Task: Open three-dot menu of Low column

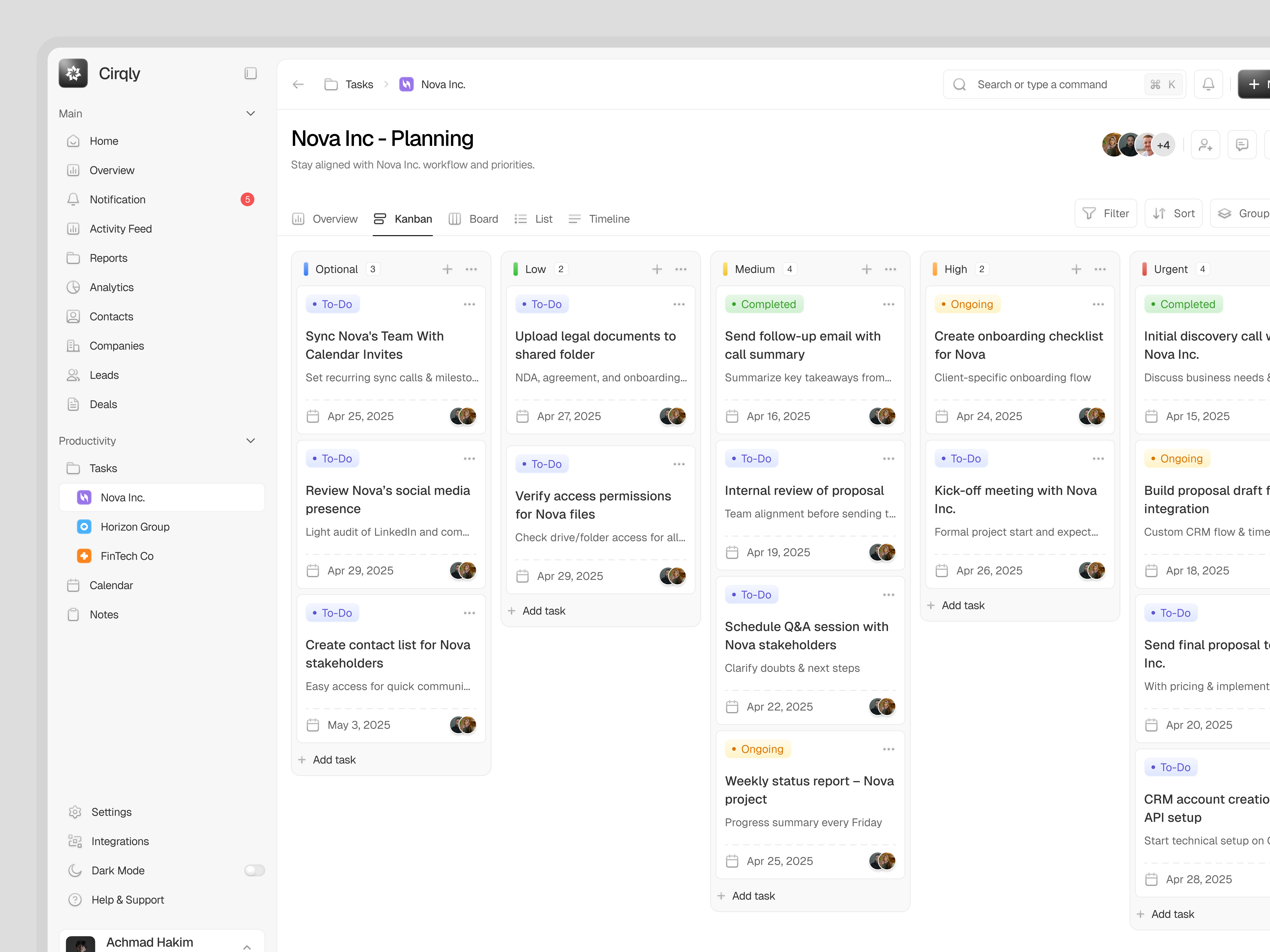Action: click(681, 269)
